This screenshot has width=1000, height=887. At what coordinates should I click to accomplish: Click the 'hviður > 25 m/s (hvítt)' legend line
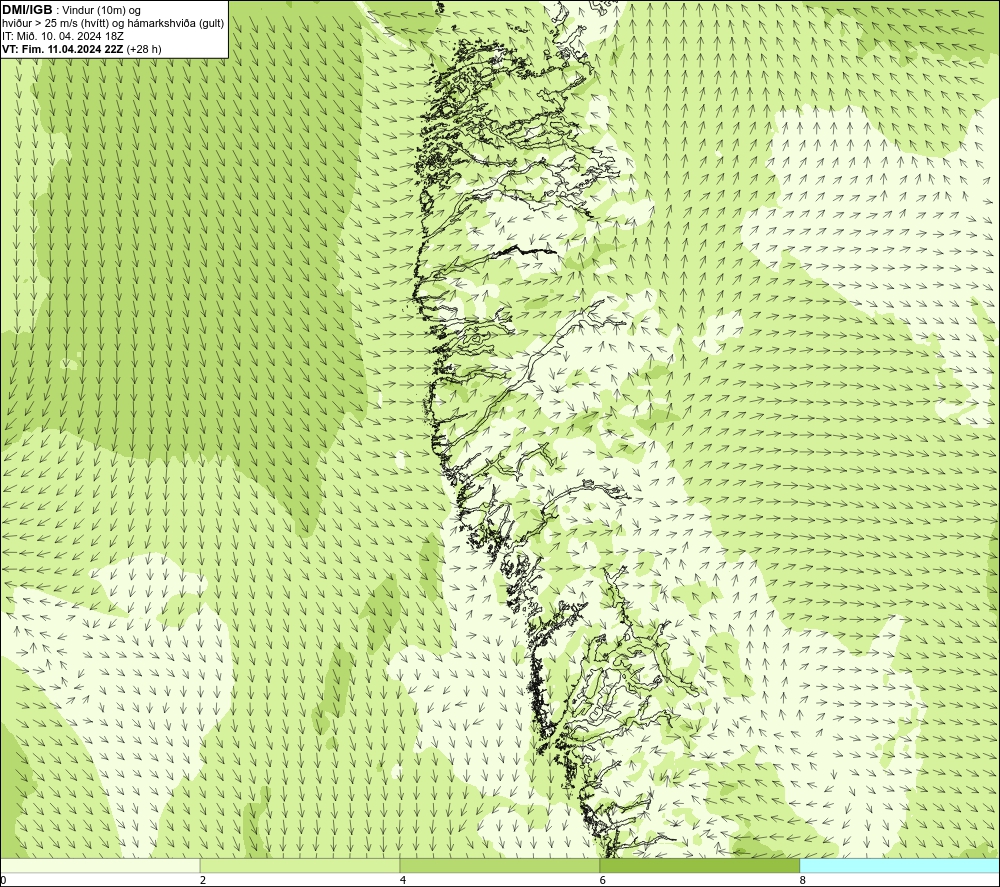pyautogui.click(x=113, y=23)
